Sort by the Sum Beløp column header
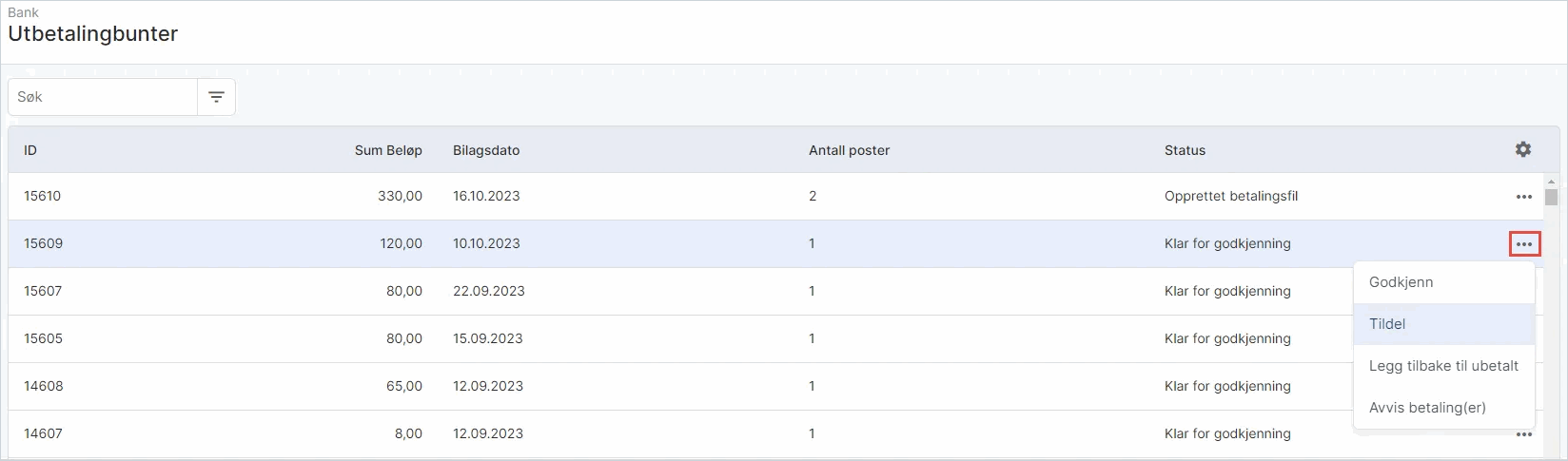This screenshot has height=461, width=1568. (388, 150)
